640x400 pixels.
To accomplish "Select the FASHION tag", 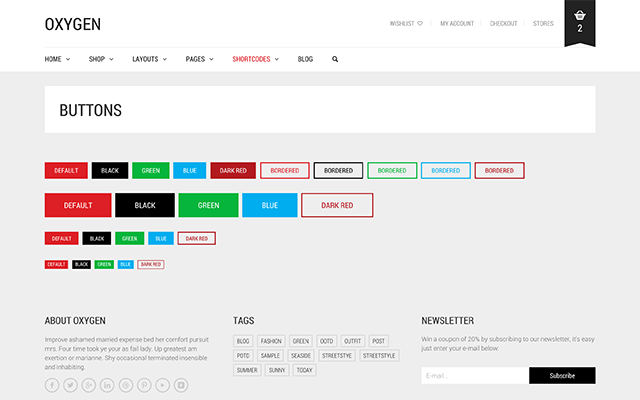I will click(271, 341).
